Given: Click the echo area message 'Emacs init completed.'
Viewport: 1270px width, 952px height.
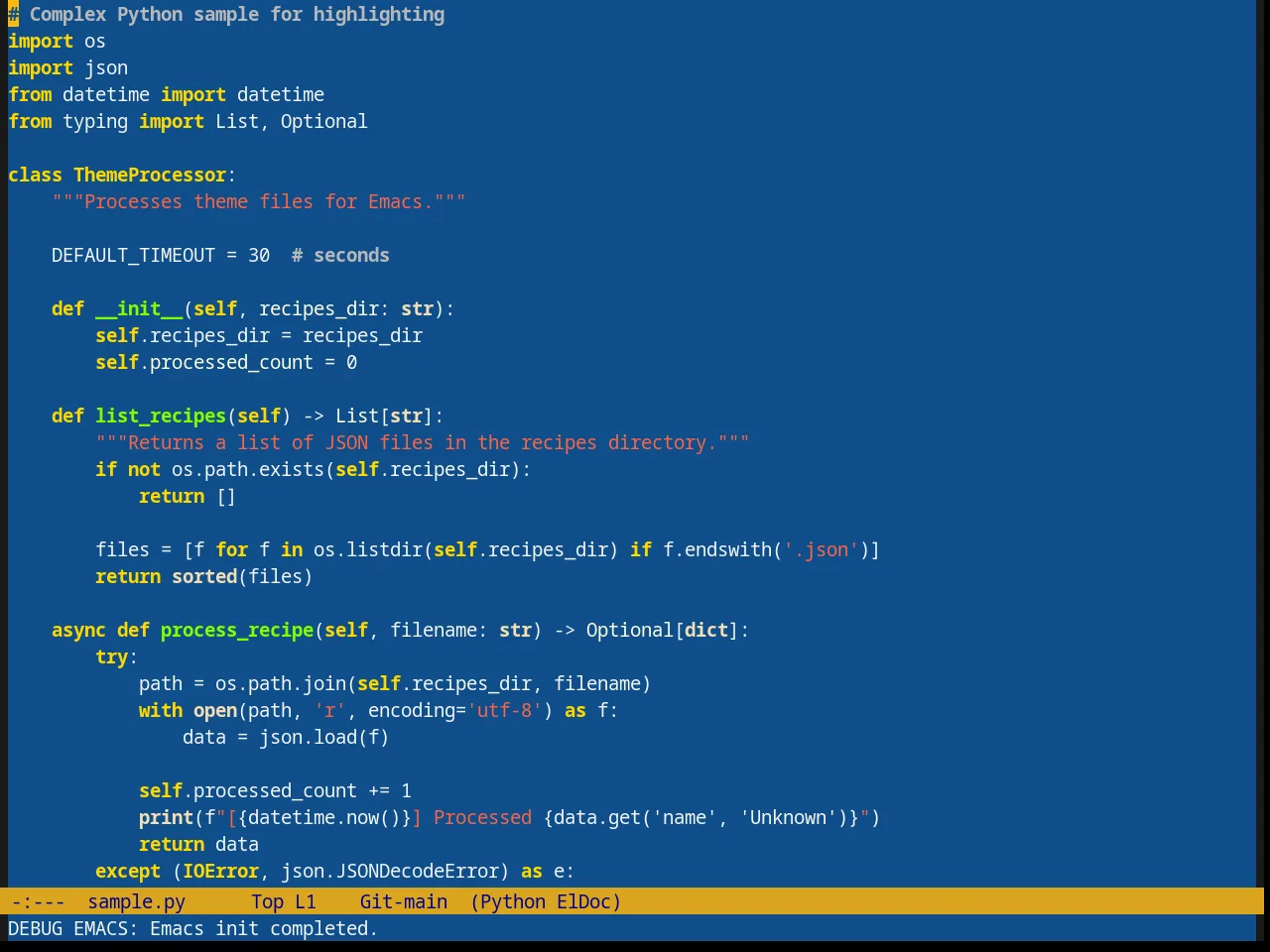Looking at the screenshot, I should pyautogui.click(x=263, y=928).
